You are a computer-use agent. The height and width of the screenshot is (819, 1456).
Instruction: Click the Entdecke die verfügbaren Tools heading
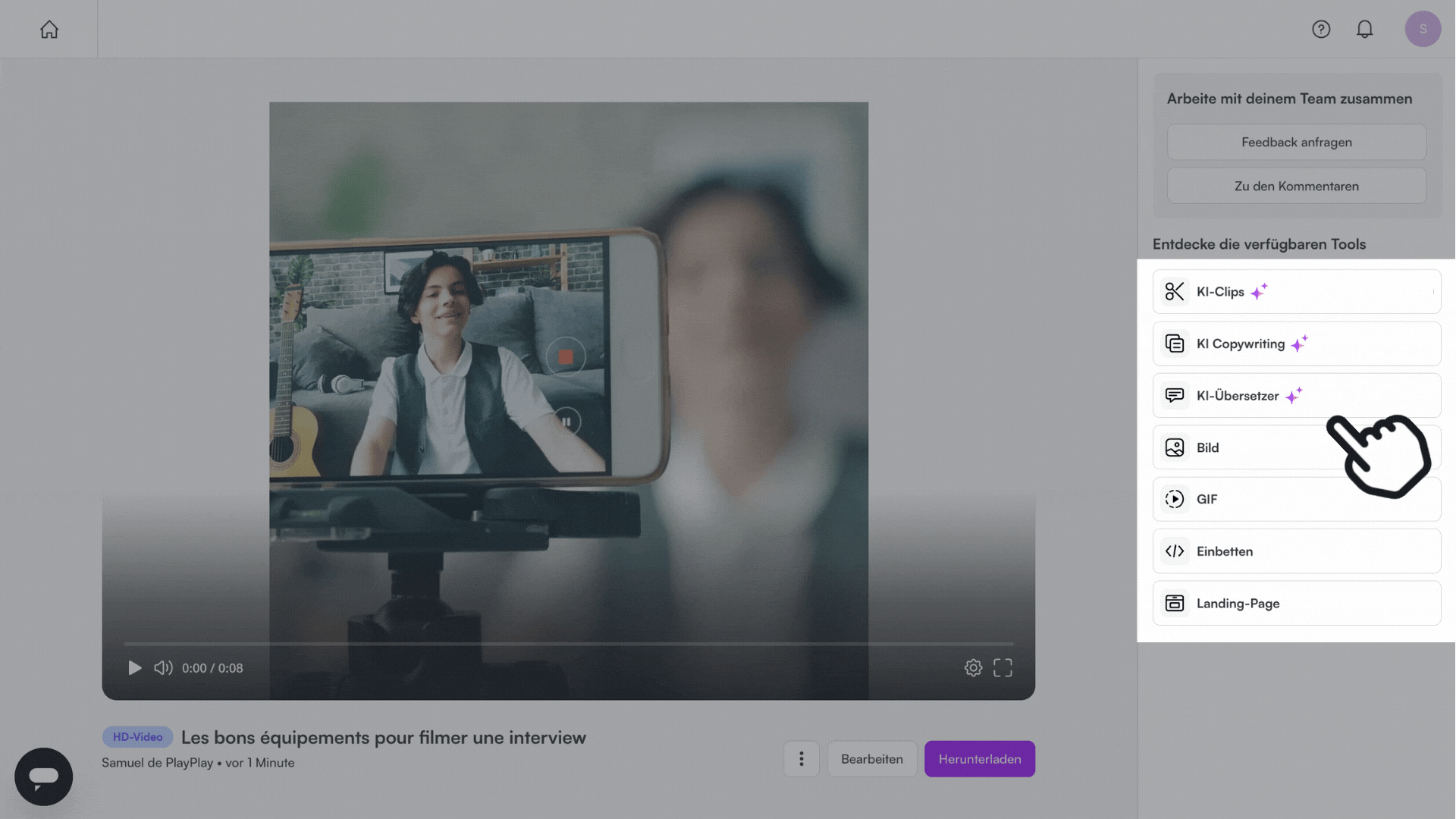[x=1259, y=244]
